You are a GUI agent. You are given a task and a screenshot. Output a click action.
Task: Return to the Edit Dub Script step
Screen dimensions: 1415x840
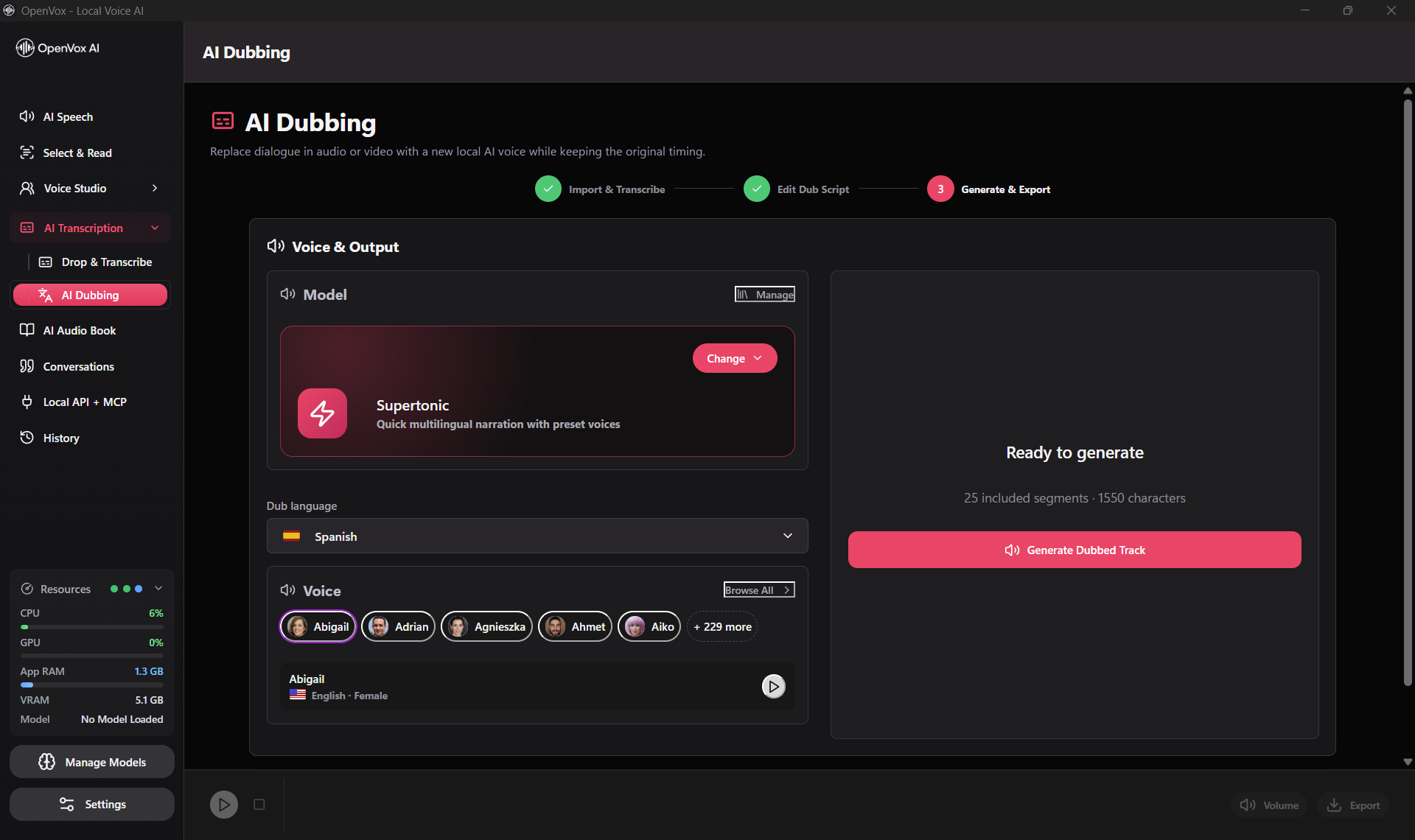pos(796,189)
